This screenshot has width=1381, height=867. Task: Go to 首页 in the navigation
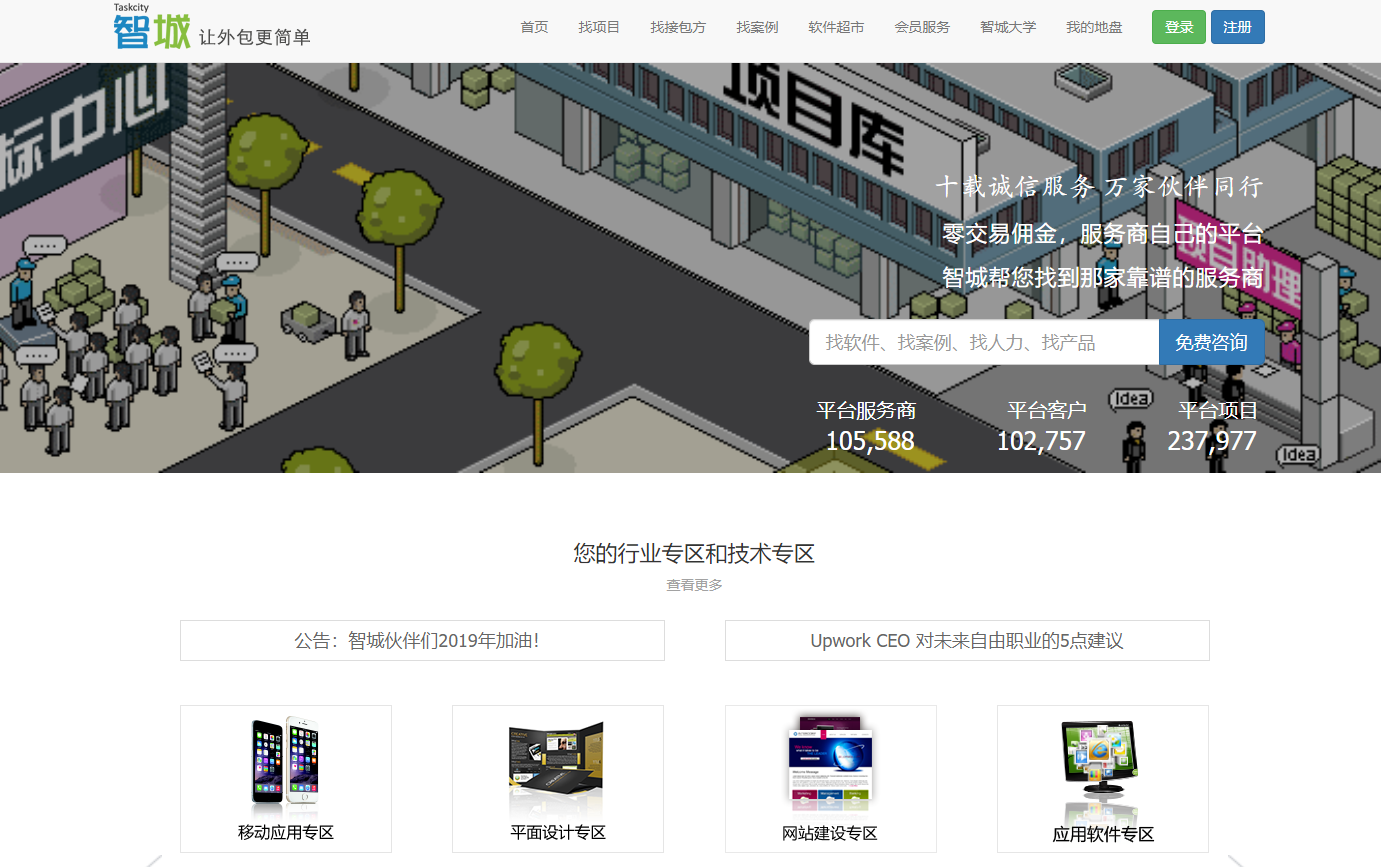pyautogui.click(x=534, y=27)
